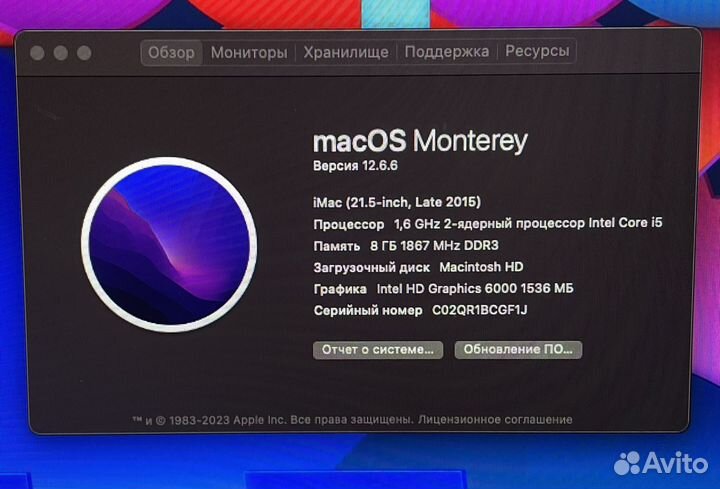Viewport: 720px width, 489px height.
Task: Click the Отчет о системе... button
Action: click(x=377, y=349)
